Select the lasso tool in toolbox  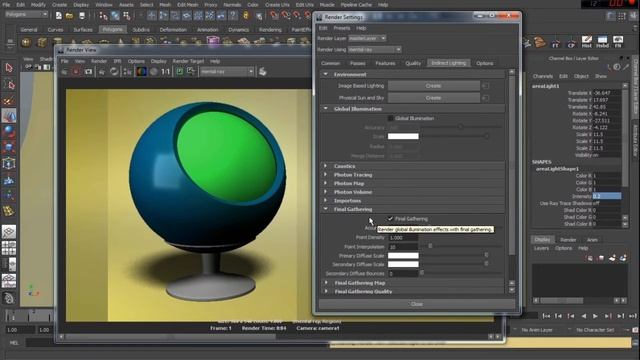point(9,84)
